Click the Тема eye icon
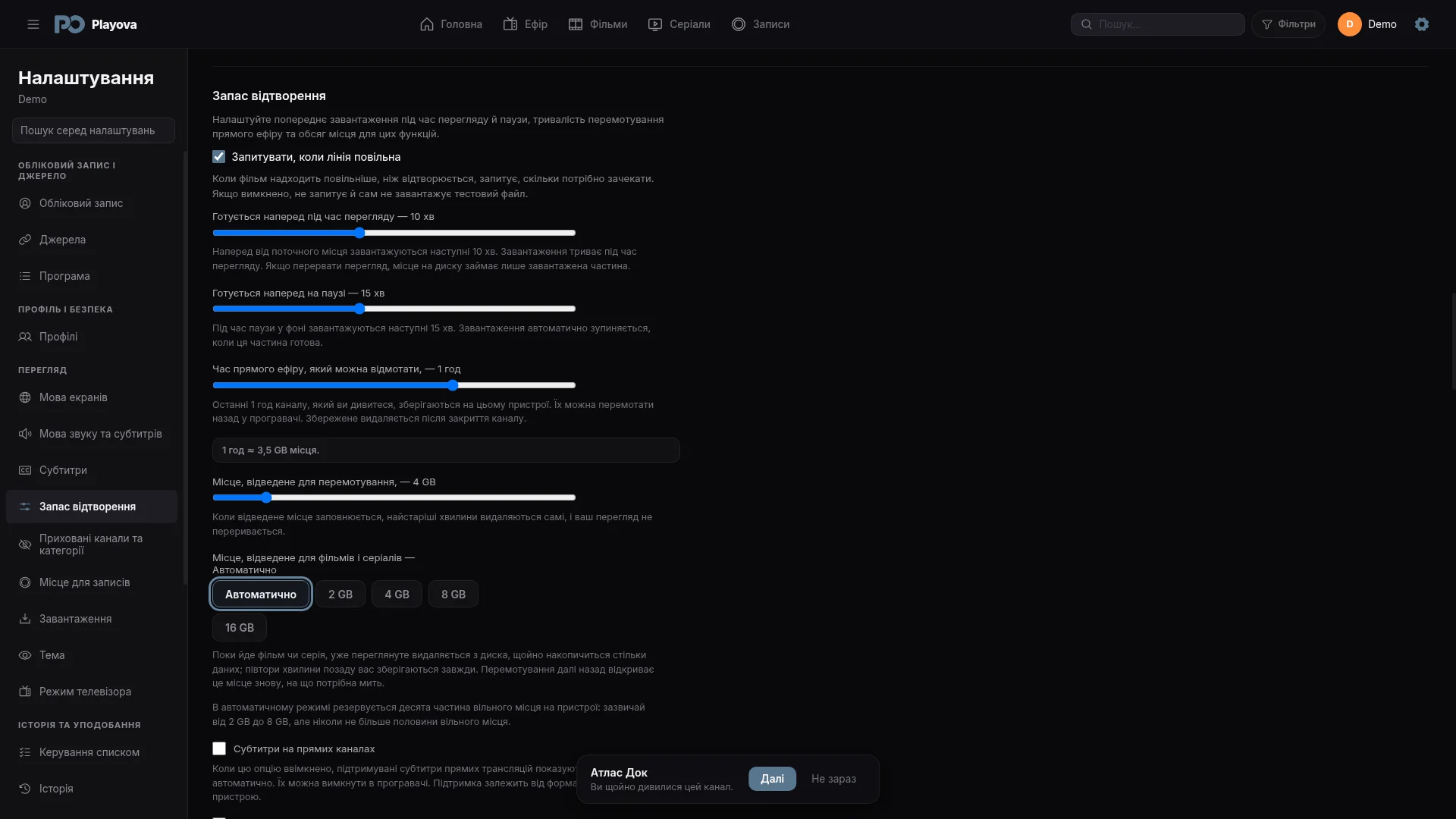 [25, 655]
